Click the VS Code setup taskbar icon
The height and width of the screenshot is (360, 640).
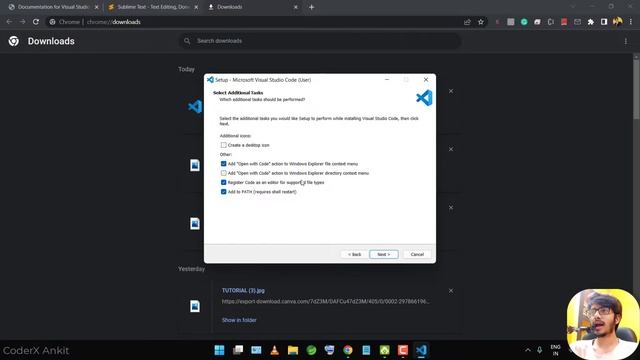[x=421, y=350]
